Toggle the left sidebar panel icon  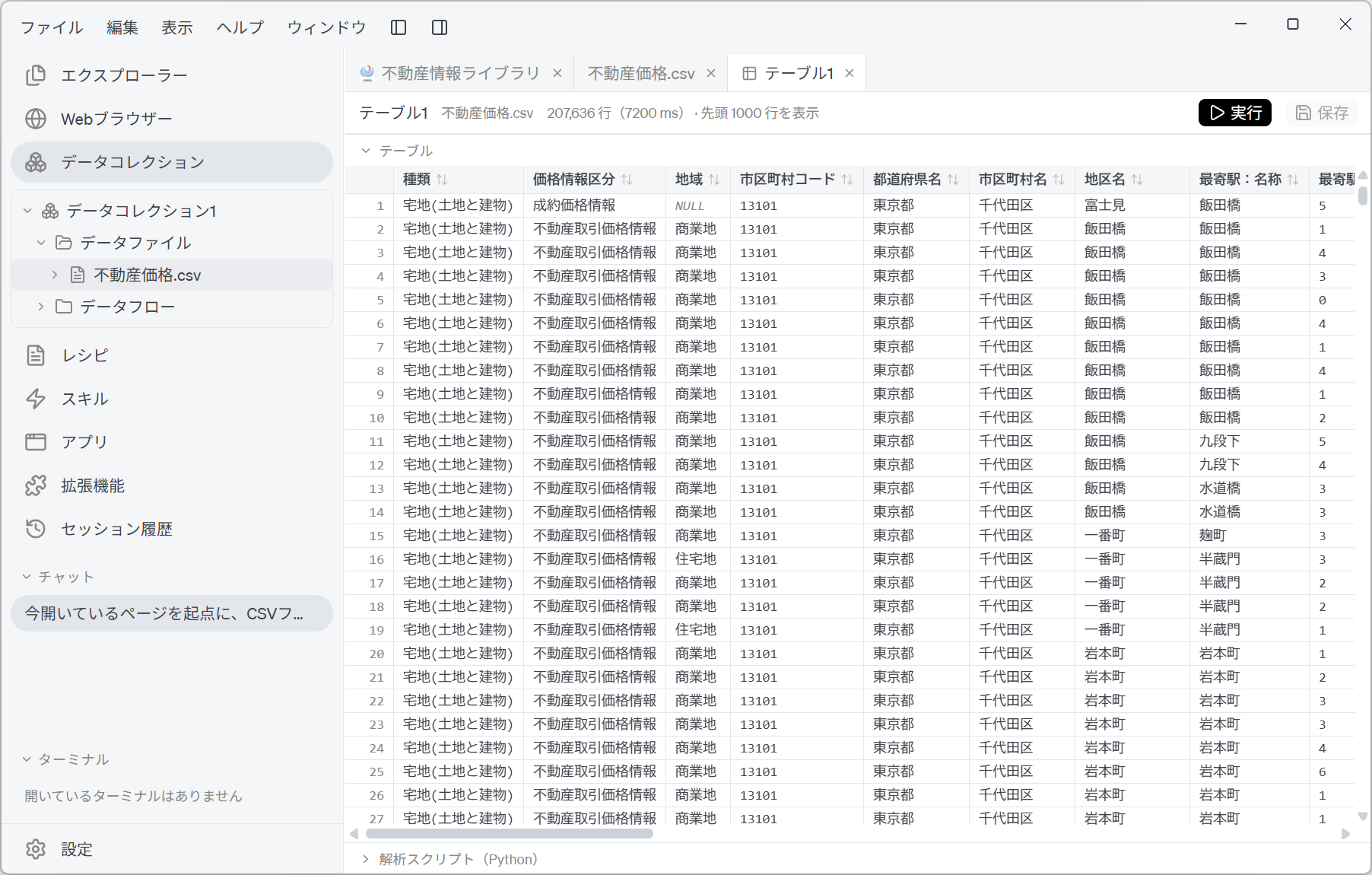(399, 27)
